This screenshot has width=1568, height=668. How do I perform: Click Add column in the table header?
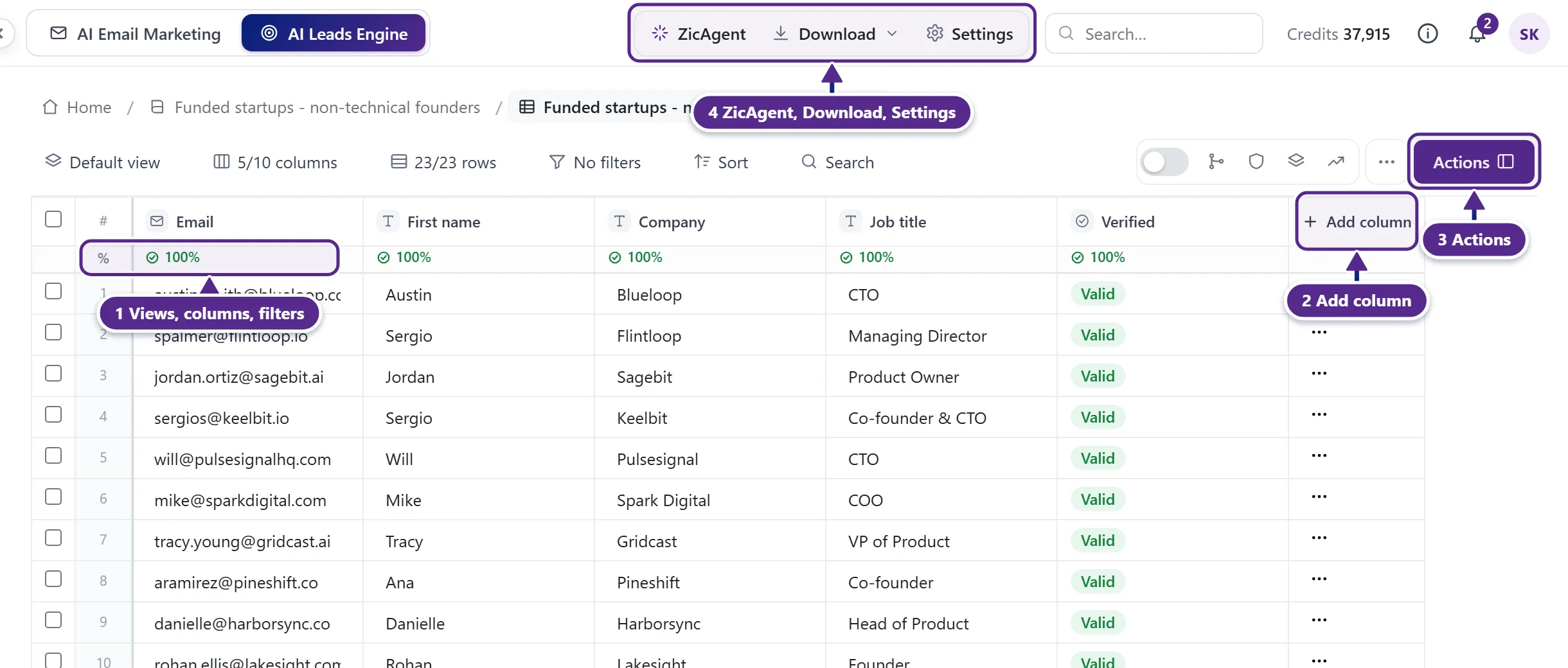coord(1357,222)
